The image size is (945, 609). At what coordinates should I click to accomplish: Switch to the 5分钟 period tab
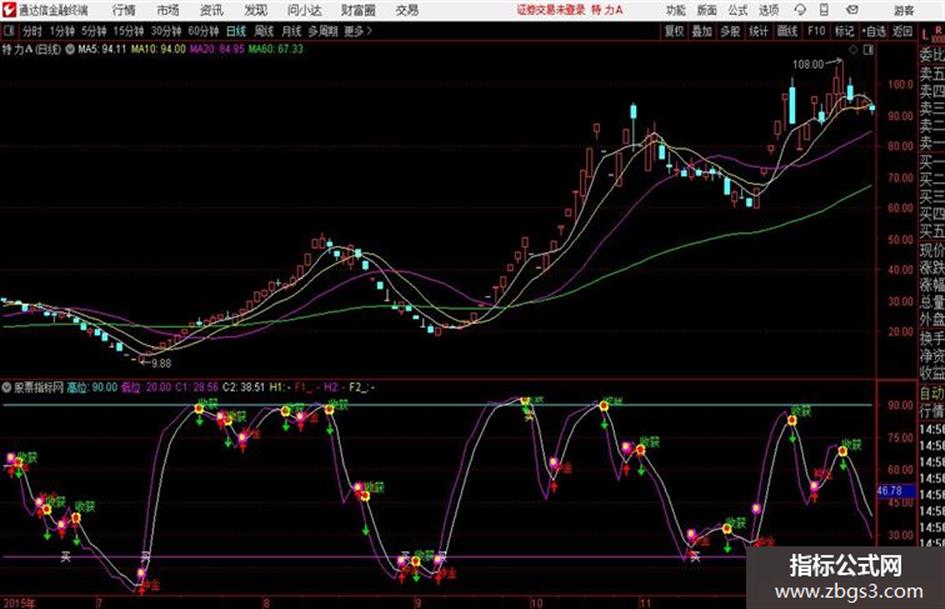[93, 31]
